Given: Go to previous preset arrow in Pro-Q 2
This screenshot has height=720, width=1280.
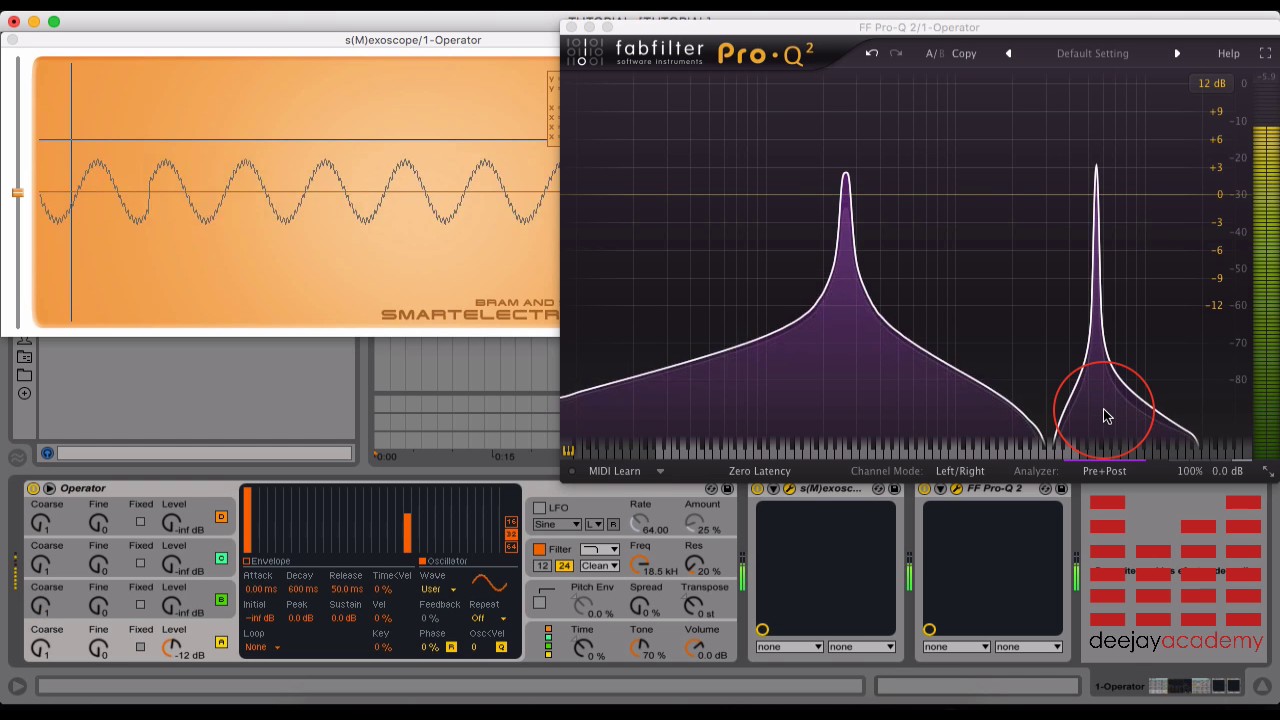Looking at the screenshot, I should (1008, 53).
